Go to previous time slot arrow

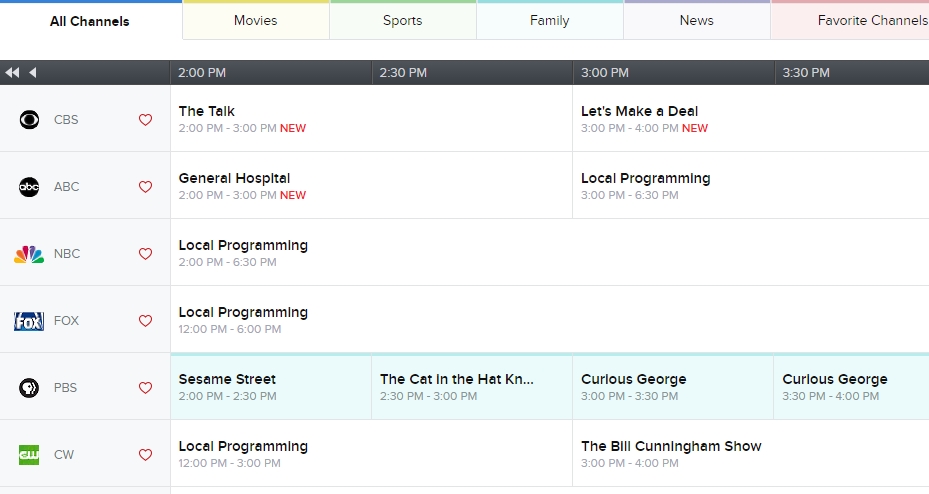tap(32, 73)
